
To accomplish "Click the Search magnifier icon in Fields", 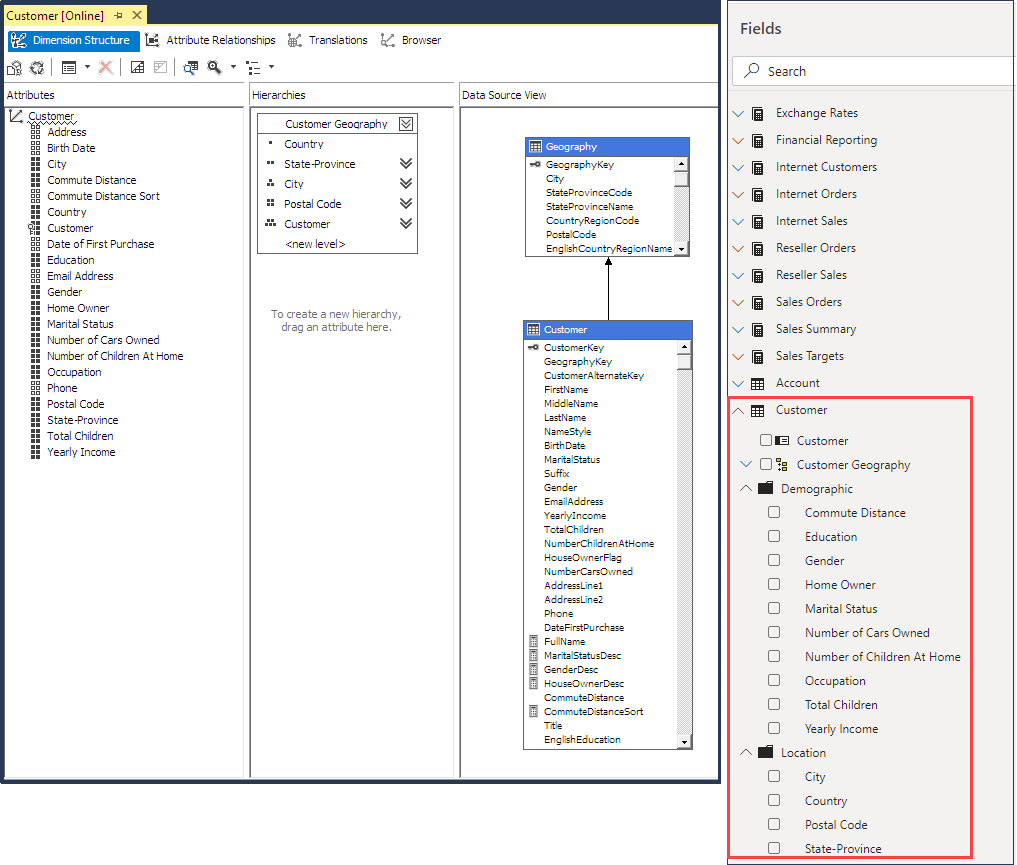I will coord(752,71).
